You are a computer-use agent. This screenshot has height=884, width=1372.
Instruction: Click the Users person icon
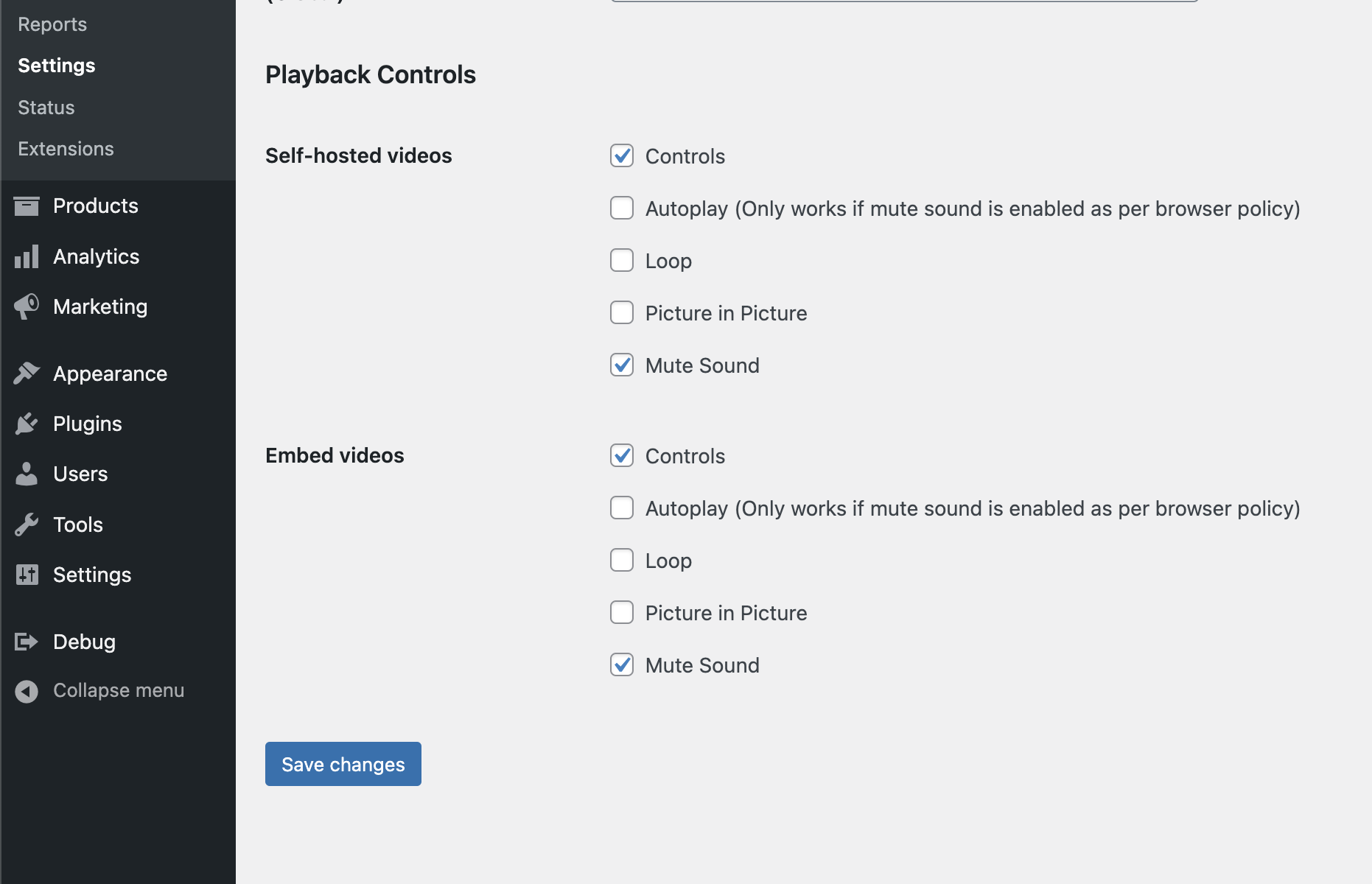27,474
